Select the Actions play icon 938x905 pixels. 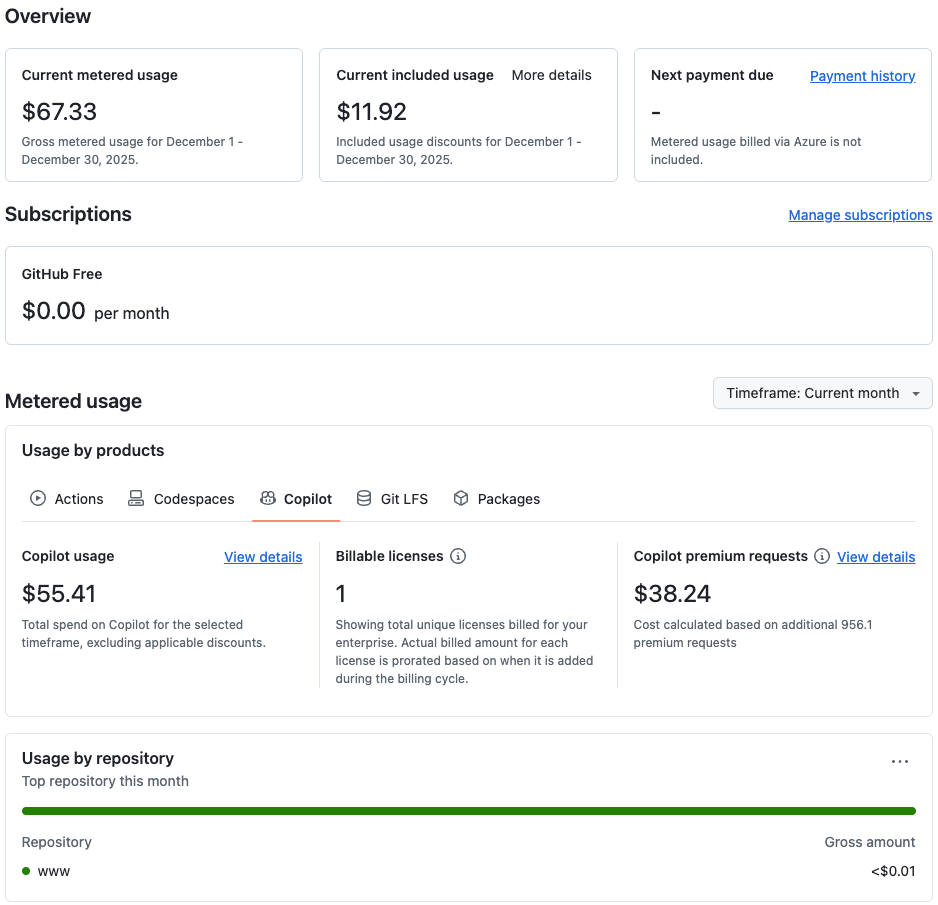pos(38,498)
